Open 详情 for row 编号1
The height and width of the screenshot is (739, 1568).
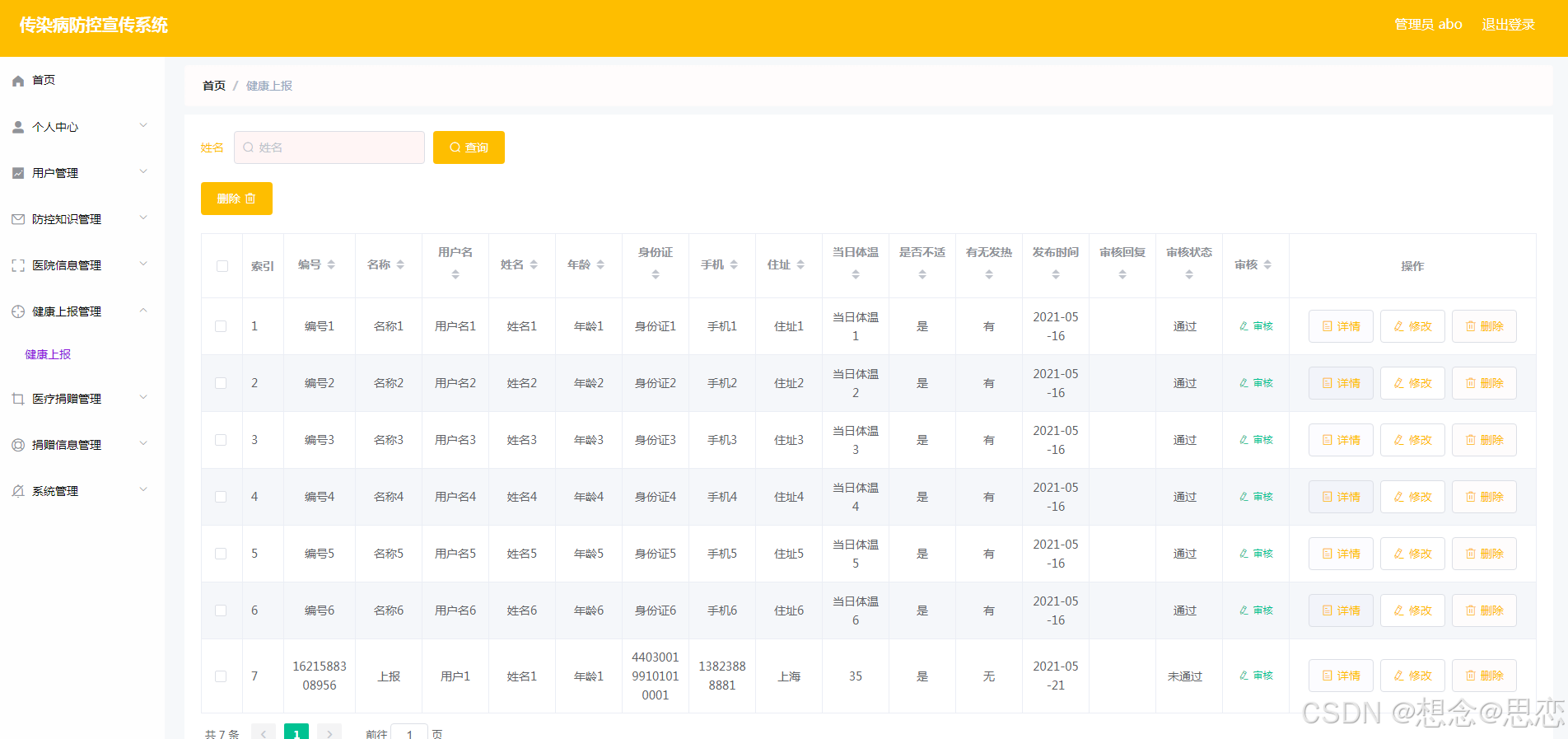pyautogui.click(x=1341, y=326)
